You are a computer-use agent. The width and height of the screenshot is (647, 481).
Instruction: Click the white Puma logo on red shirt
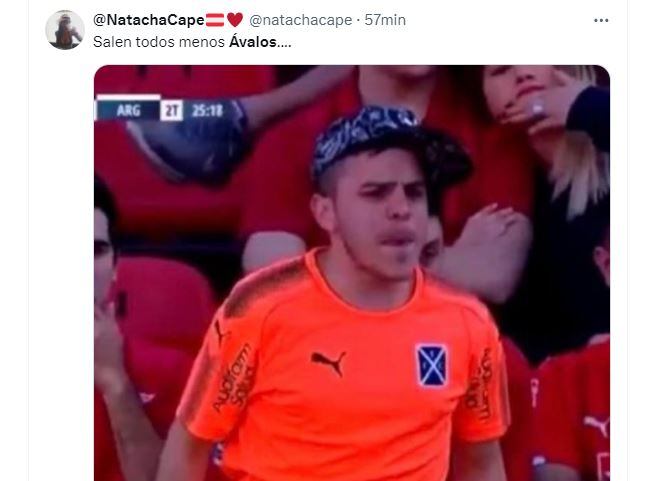pos(596,425)
